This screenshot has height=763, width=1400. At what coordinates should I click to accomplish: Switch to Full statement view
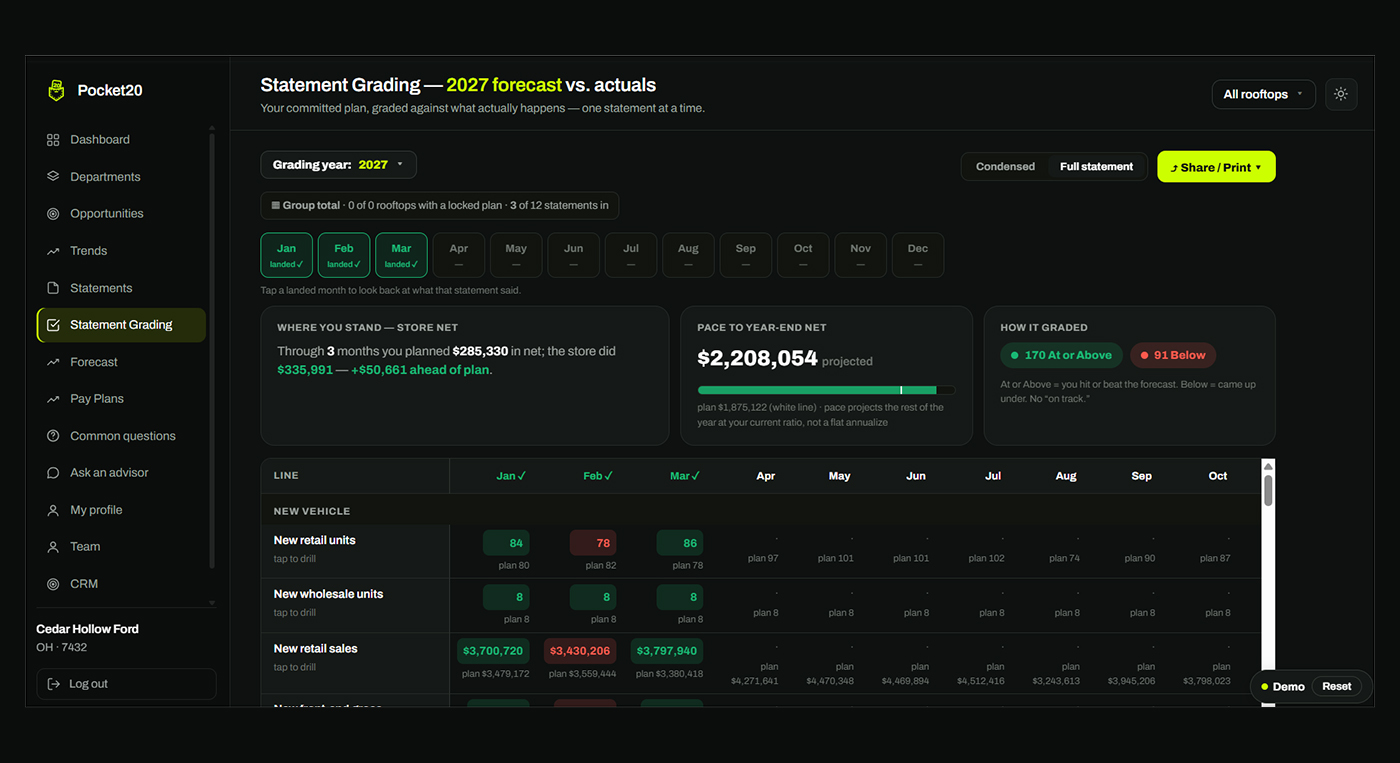(x=1096, y=167)
